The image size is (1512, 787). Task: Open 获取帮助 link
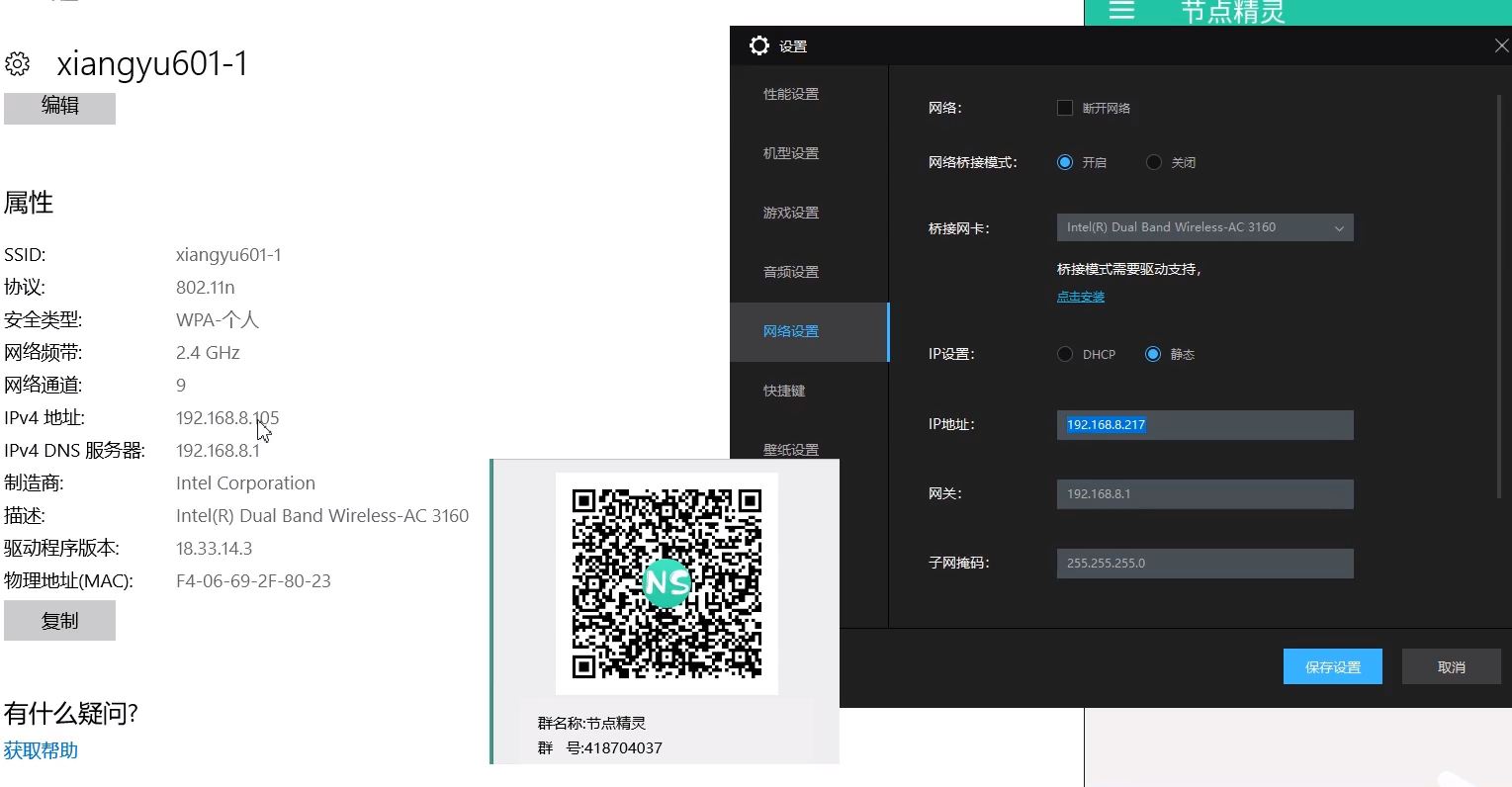click(x=41, y=750)
